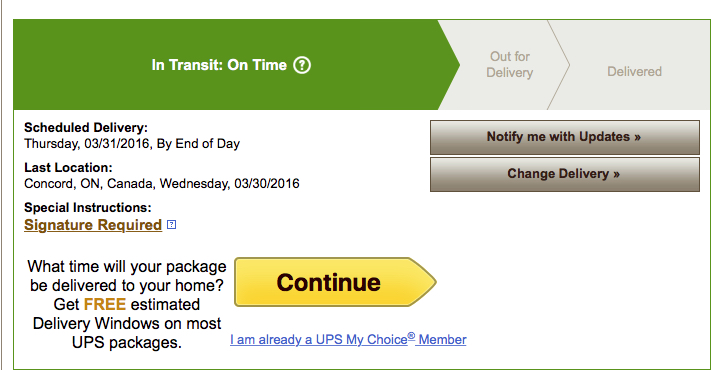Click the Scheduled Delivery date text

pos(132,144)
